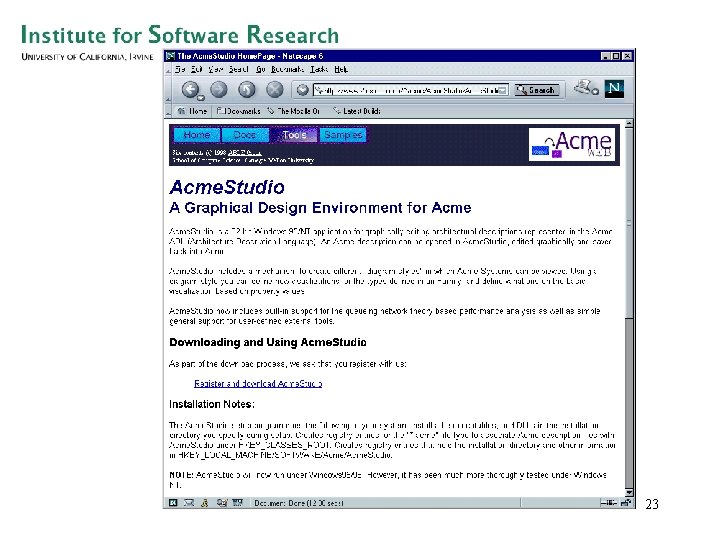This screenshot has height=540, width=720.
Task: Click the Back arrow navigation button
Action: point(190,90)
